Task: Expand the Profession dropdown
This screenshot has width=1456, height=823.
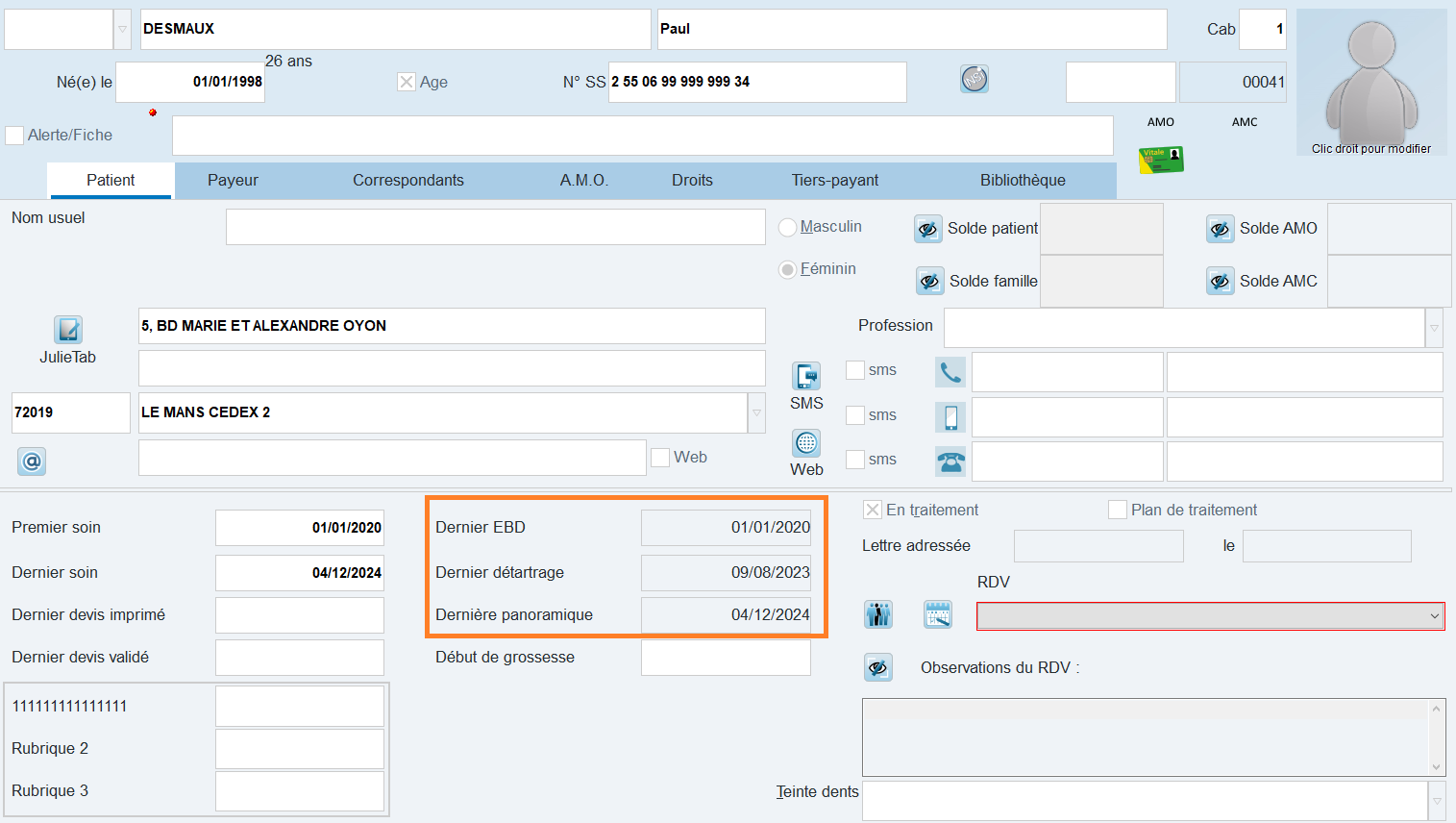Action: pos(1434,328)
